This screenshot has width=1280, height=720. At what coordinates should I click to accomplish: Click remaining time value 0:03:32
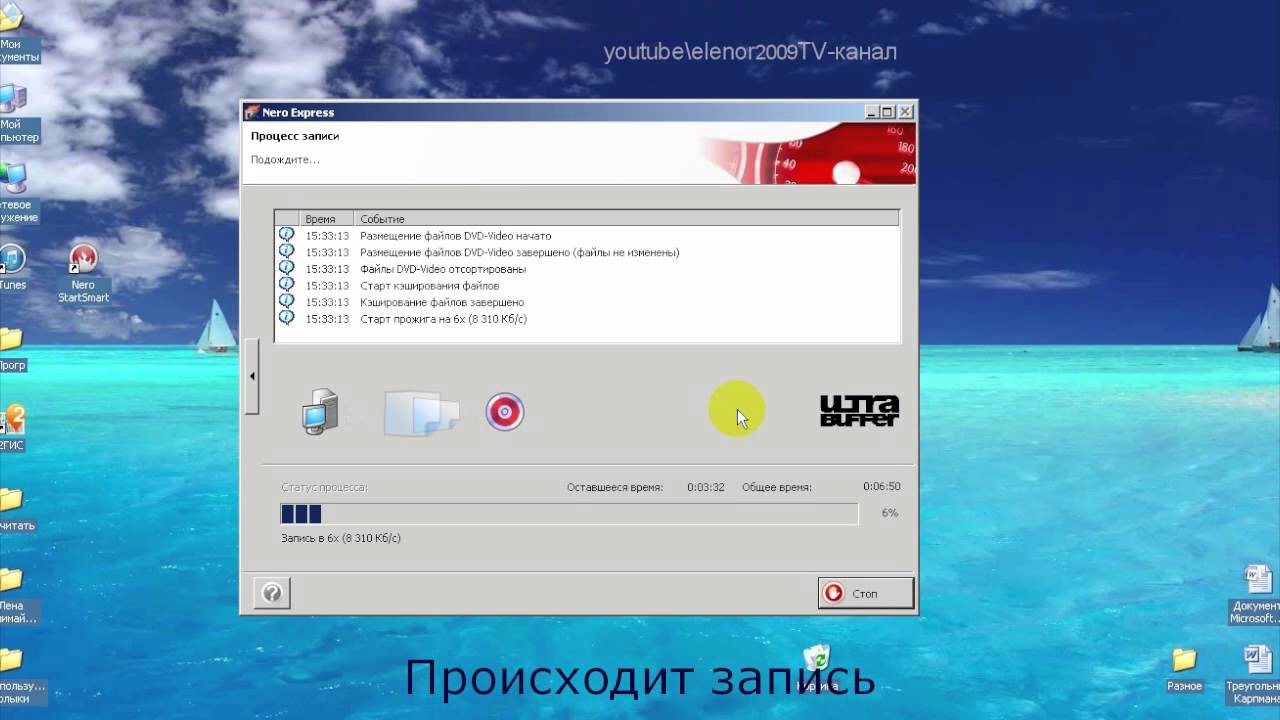coord(706,487)
